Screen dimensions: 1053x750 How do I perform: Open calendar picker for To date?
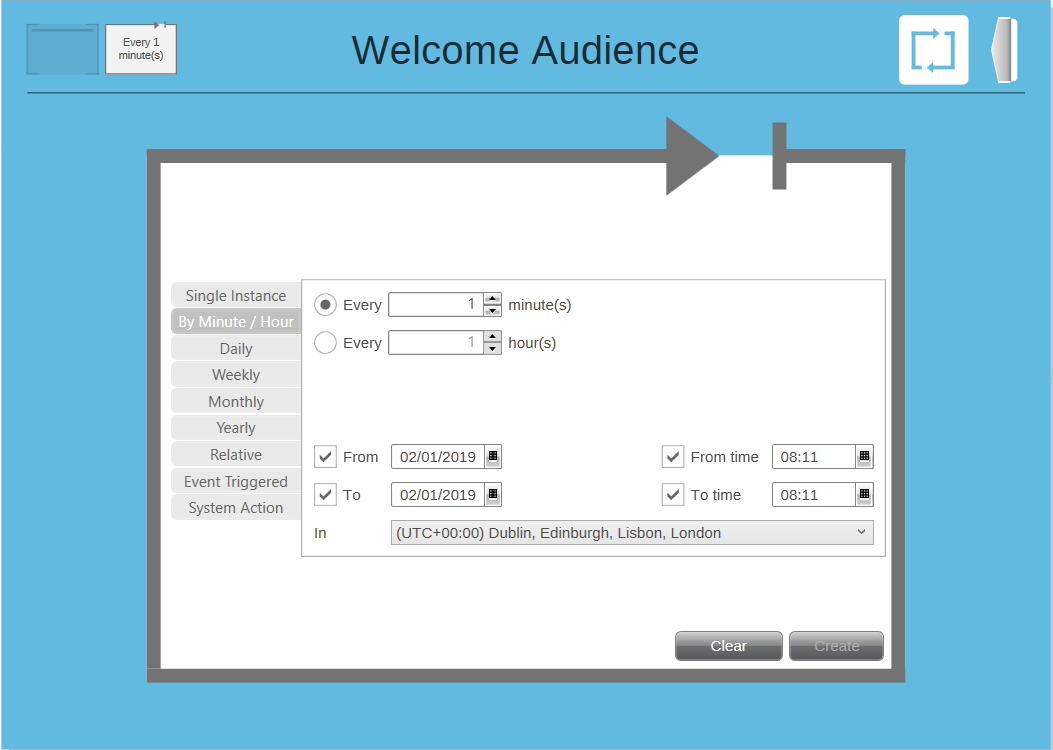pyautogui.click(x=493, y=495)
